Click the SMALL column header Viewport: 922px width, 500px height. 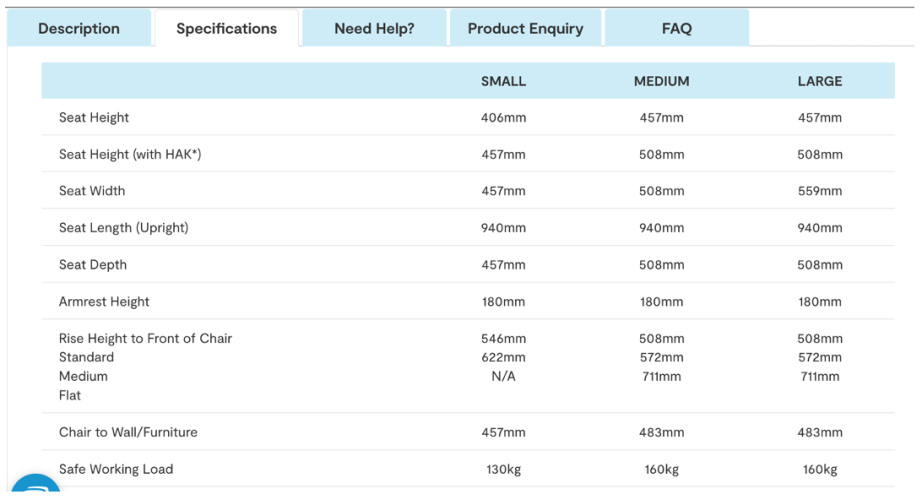coord(503,81)
